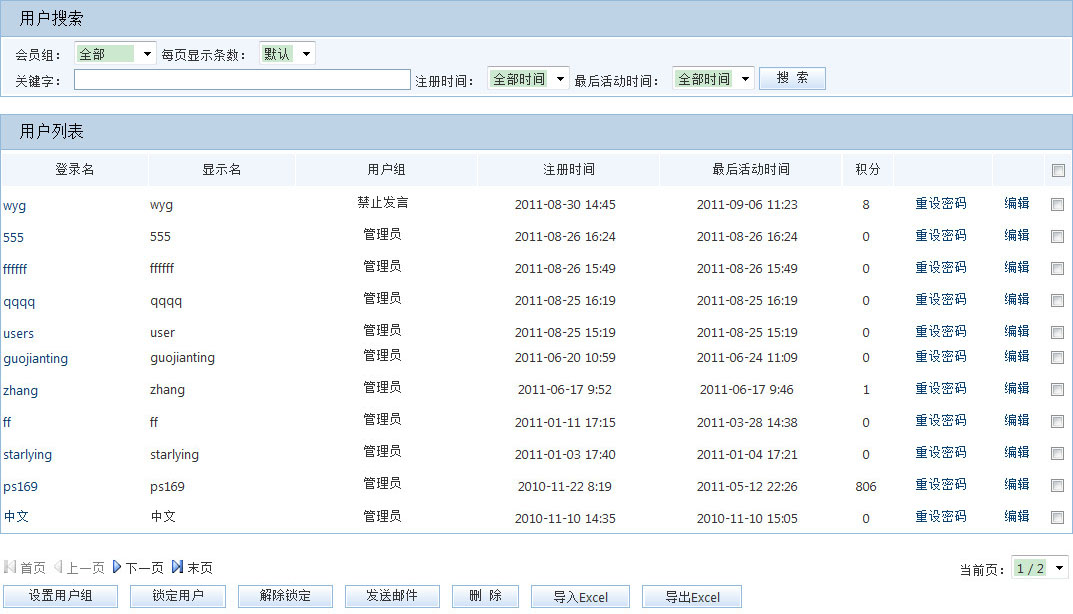Click 设置用户组 button
This screenshot has height=614, width=1073.
60,596
